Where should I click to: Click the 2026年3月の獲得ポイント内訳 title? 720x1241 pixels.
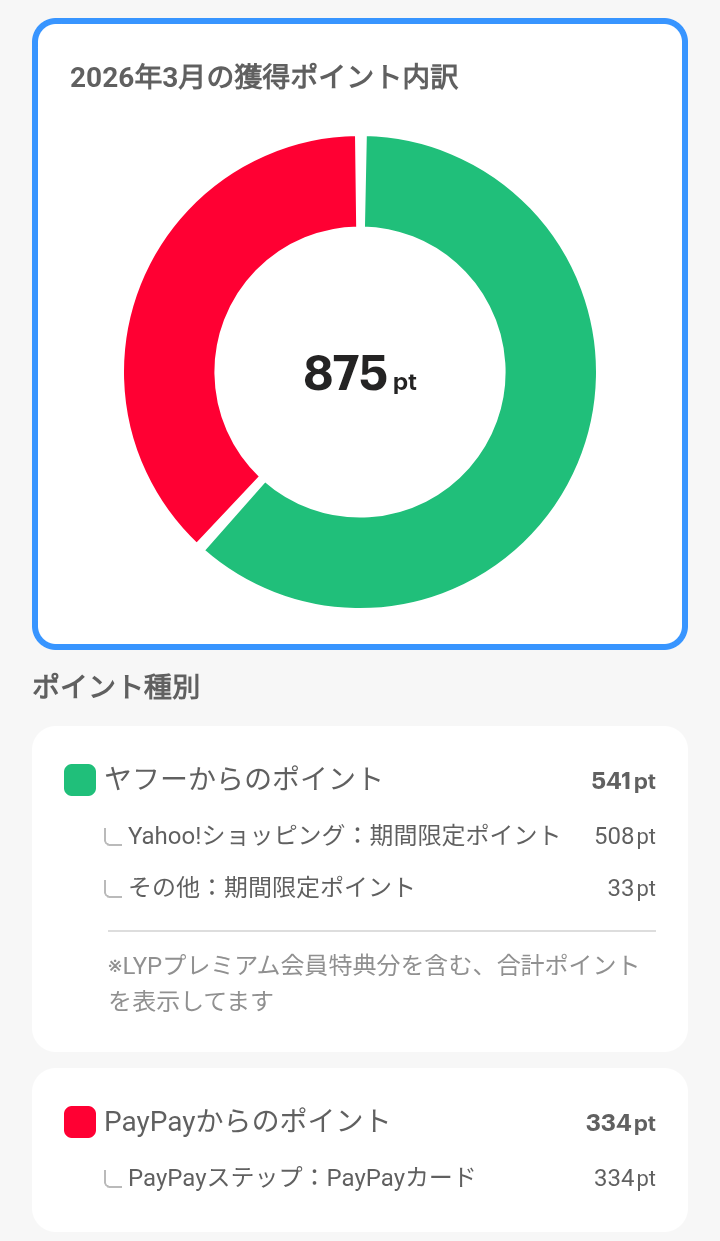tap(264, 78)
